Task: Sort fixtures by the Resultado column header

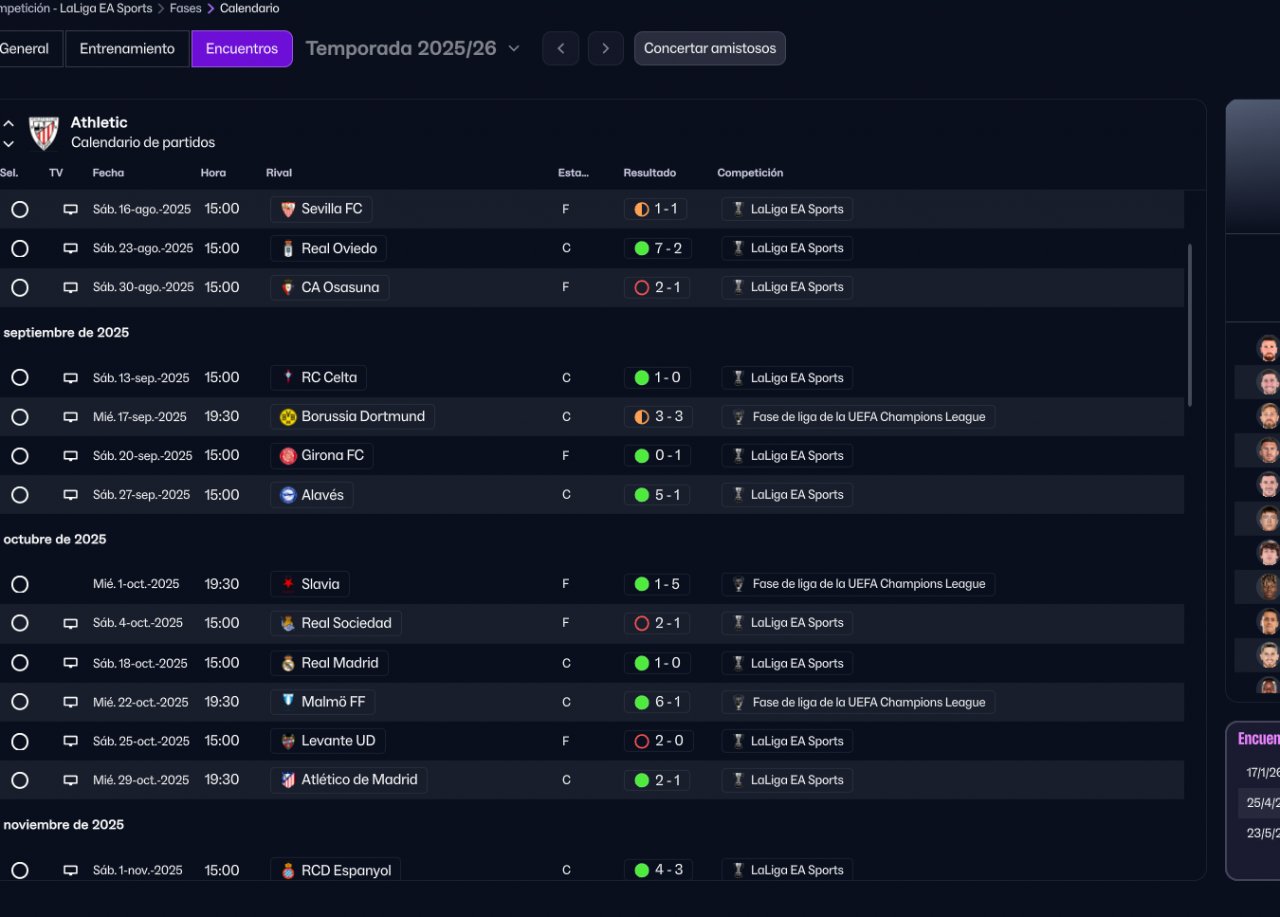Action: point(650,173)
